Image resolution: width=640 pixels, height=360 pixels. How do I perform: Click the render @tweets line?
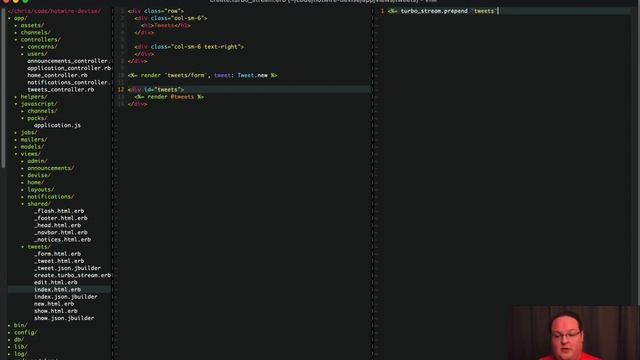pos(169,97)
